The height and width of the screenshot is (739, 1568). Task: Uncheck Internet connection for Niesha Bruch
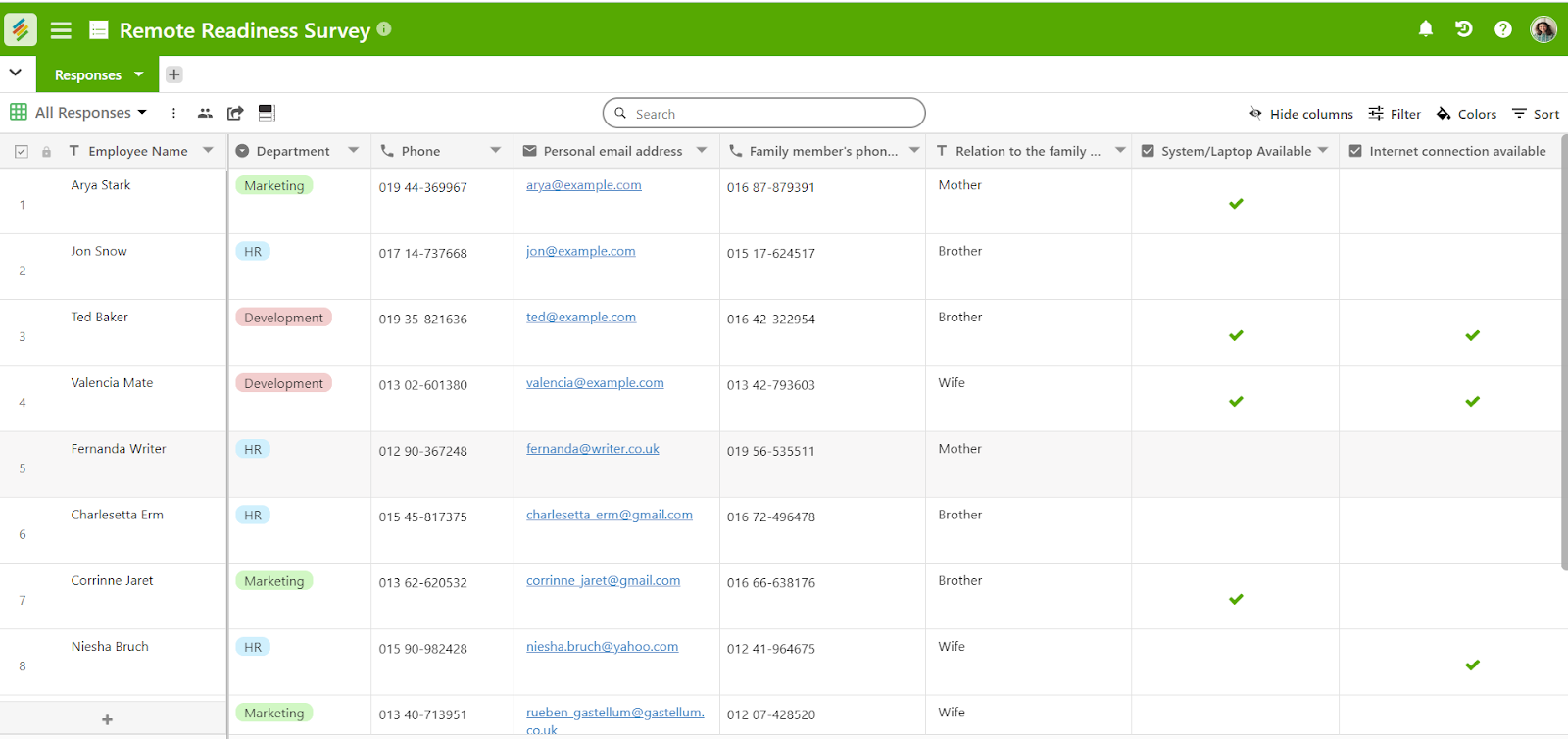tap(1472, 665)
